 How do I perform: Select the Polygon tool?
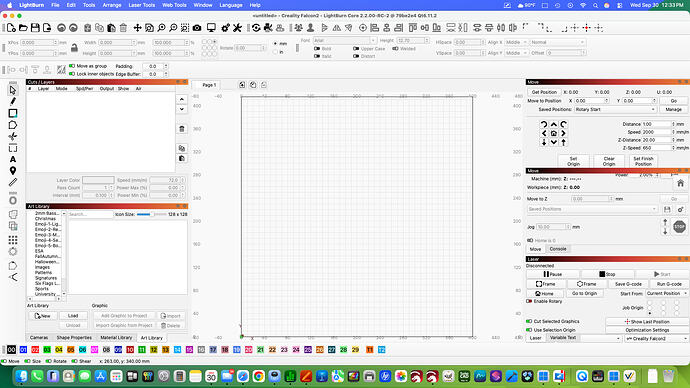13,125
